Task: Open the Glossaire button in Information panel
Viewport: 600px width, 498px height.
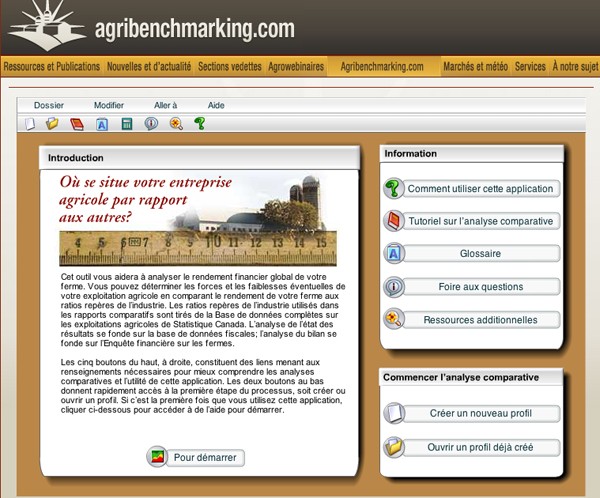Action: coord(480,254)
